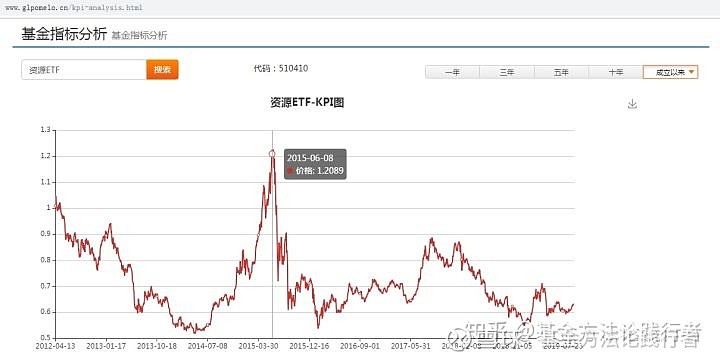Click the peak data point marker on chart

point(272,154)
